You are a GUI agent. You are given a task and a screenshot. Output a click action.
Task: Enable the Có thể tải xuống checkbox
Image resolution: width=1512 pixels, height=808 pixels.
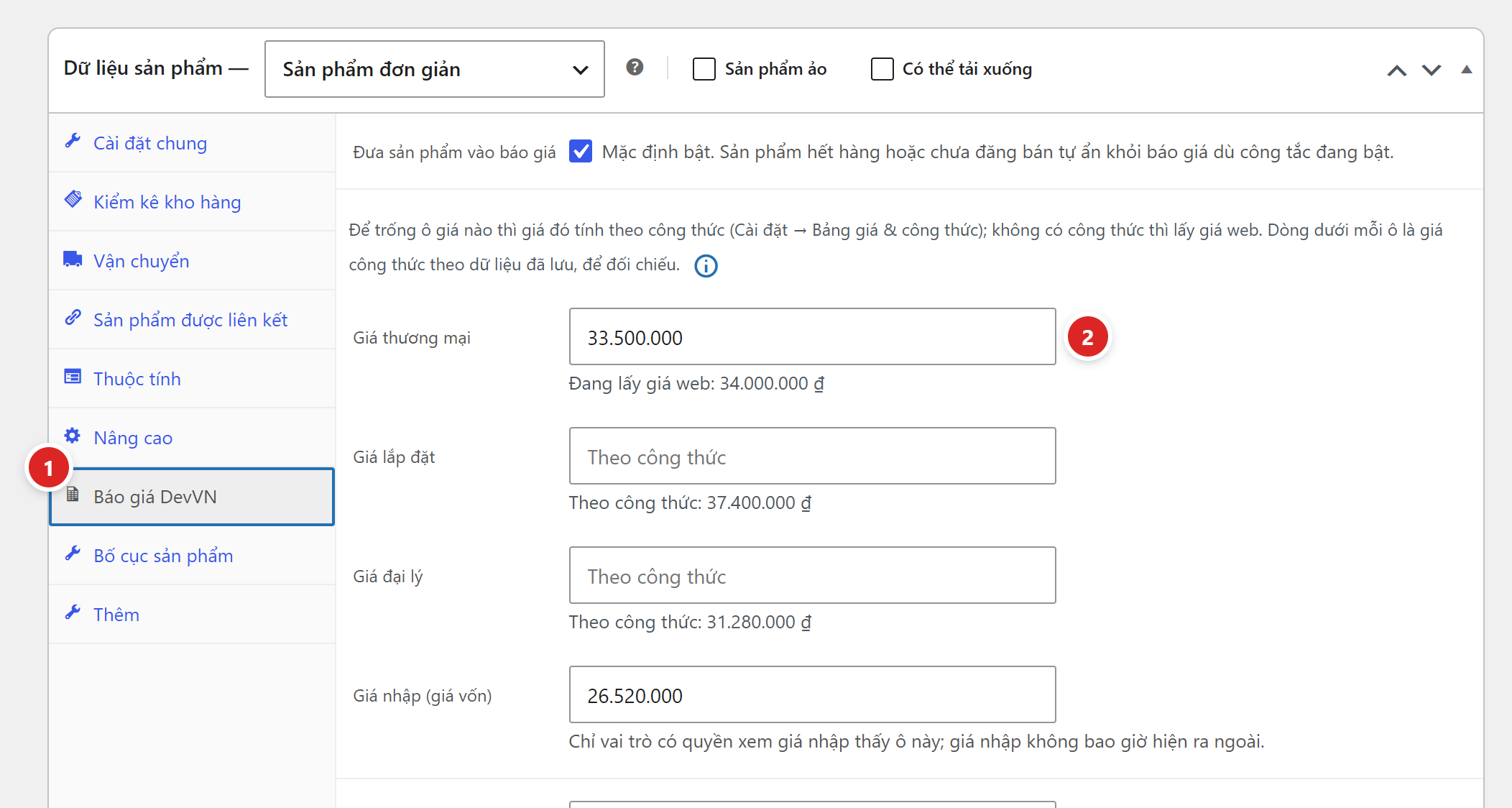pos(882,69)
